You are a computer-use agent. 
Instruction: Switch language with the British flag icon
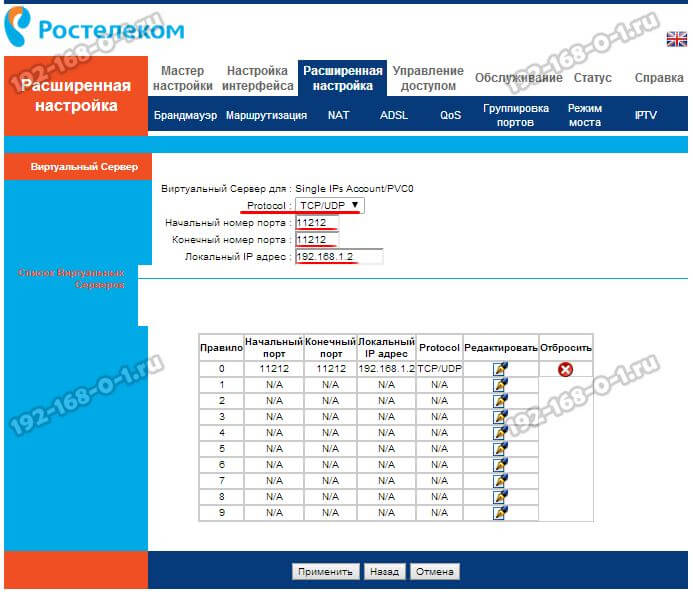tap(676, 39)
